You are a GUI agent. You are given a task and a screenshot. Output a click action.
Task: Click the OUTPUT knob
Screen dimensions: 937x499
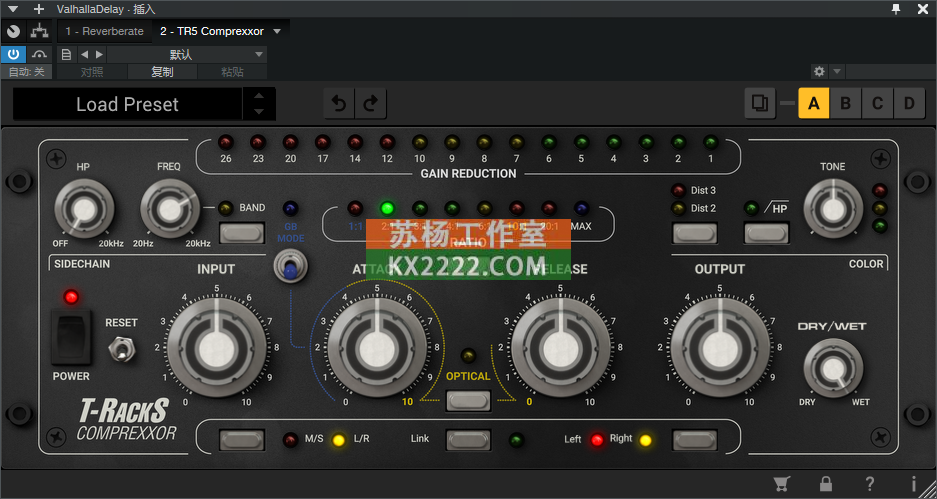720,348
